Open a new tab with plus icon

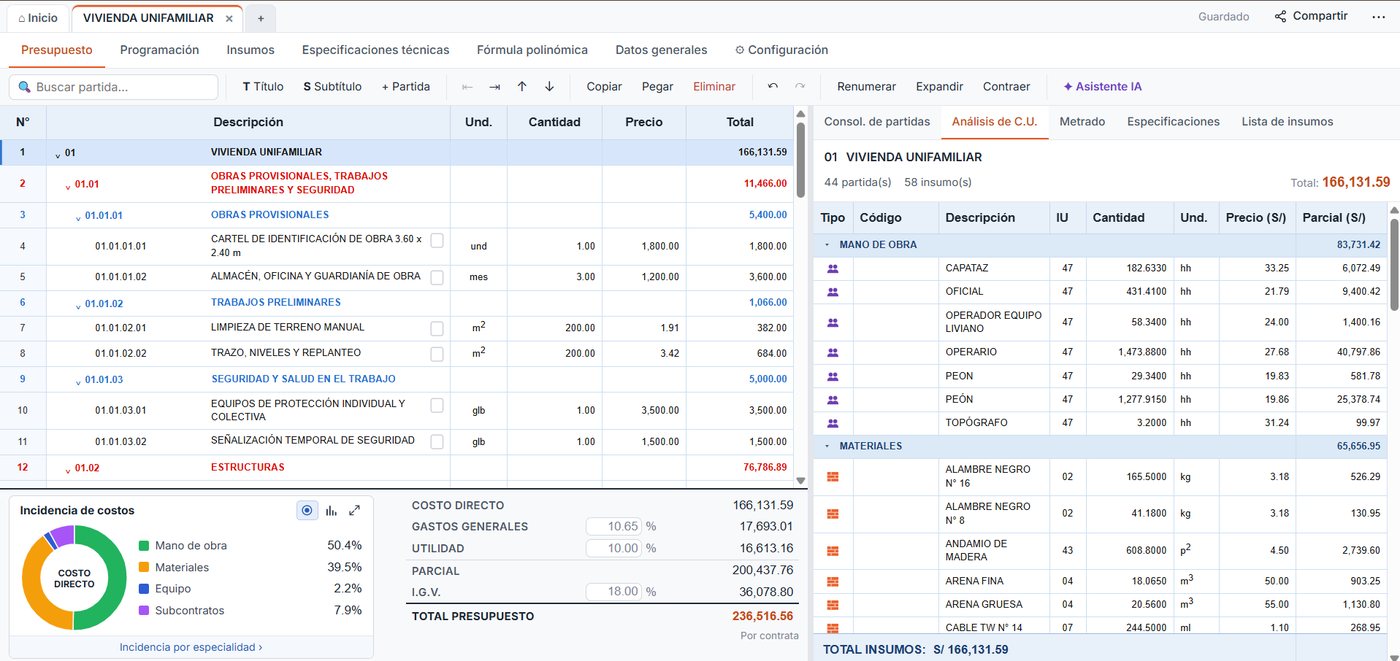(x=261, y=18)
